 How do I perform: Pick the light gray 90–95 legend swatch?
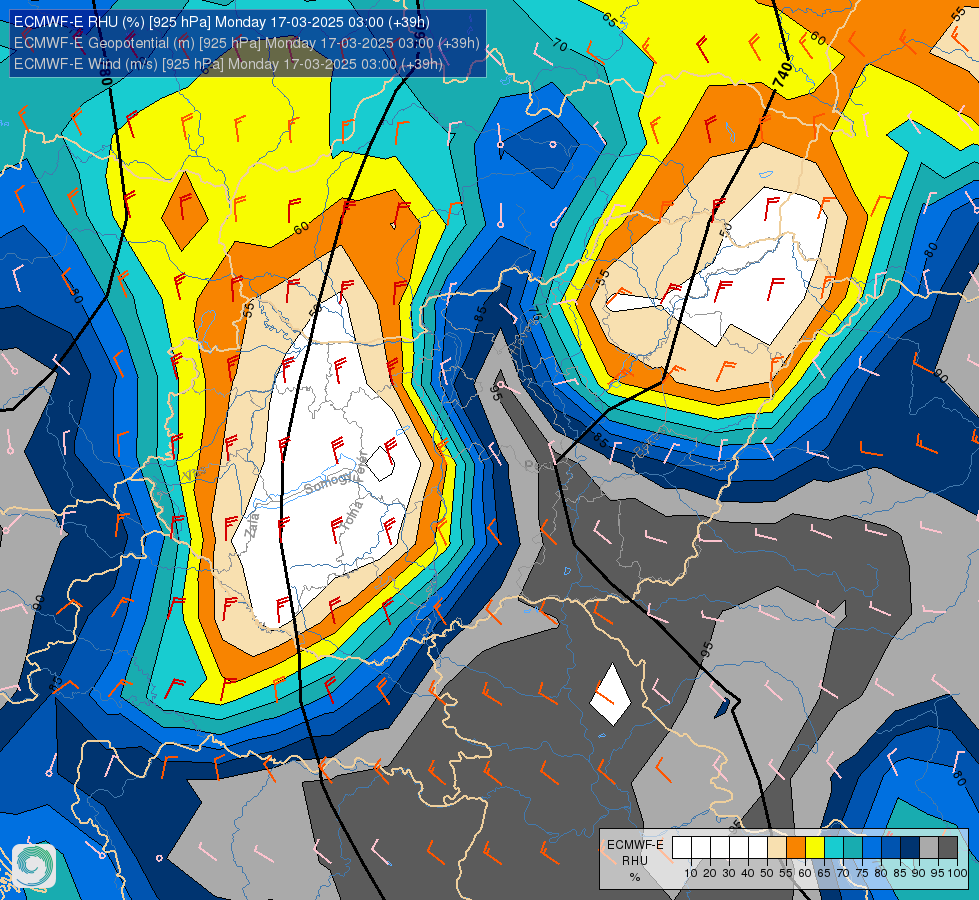(928, 848)
